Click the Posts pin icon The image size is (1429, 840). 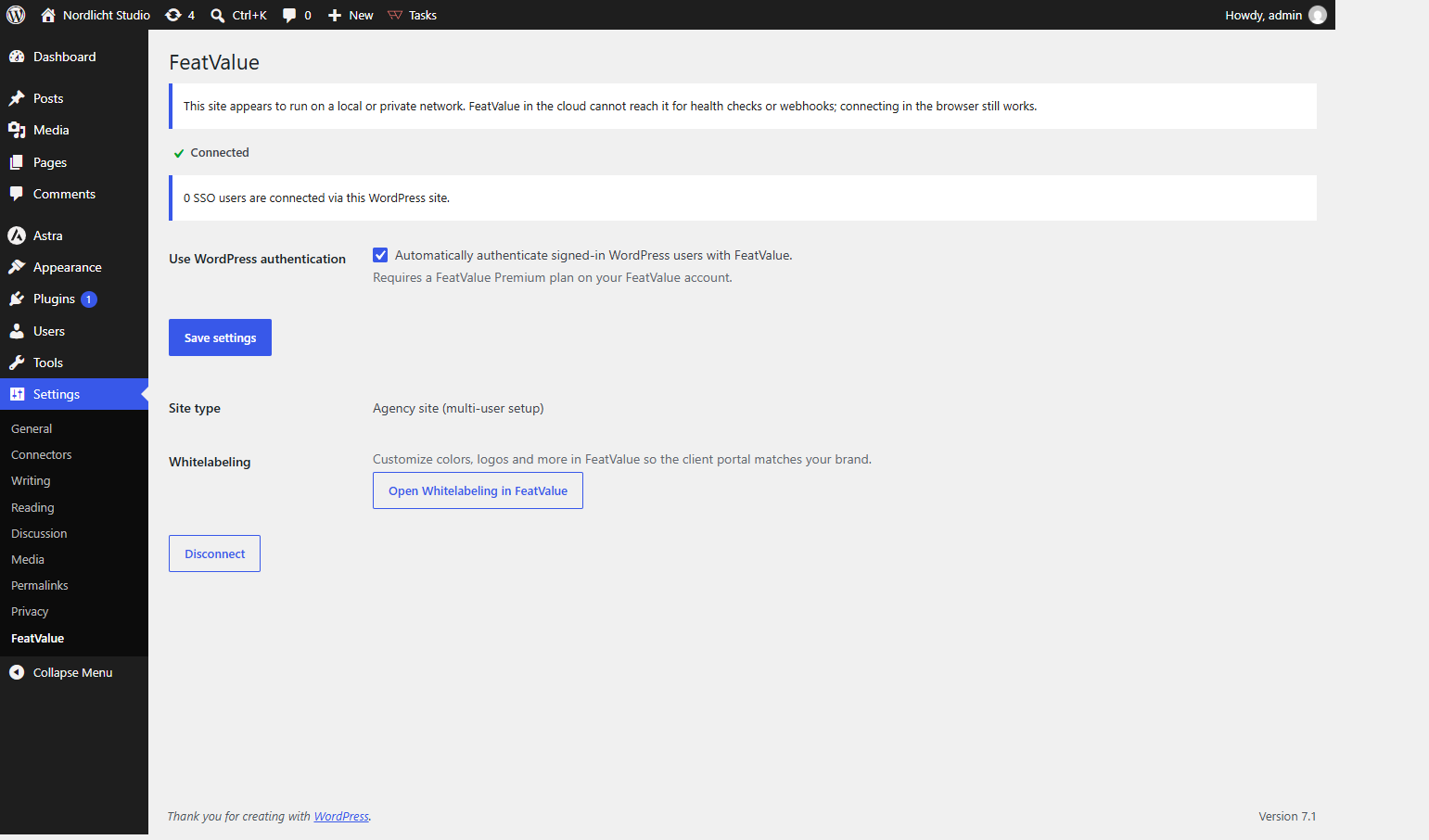tap(17, 98)
